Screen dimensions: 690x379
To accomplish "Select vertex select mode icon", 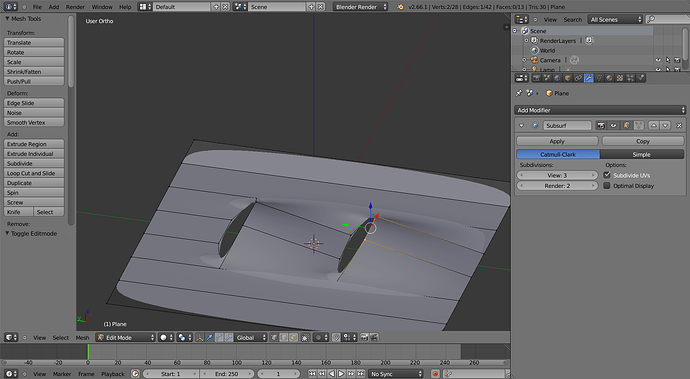I will [274, 338].
